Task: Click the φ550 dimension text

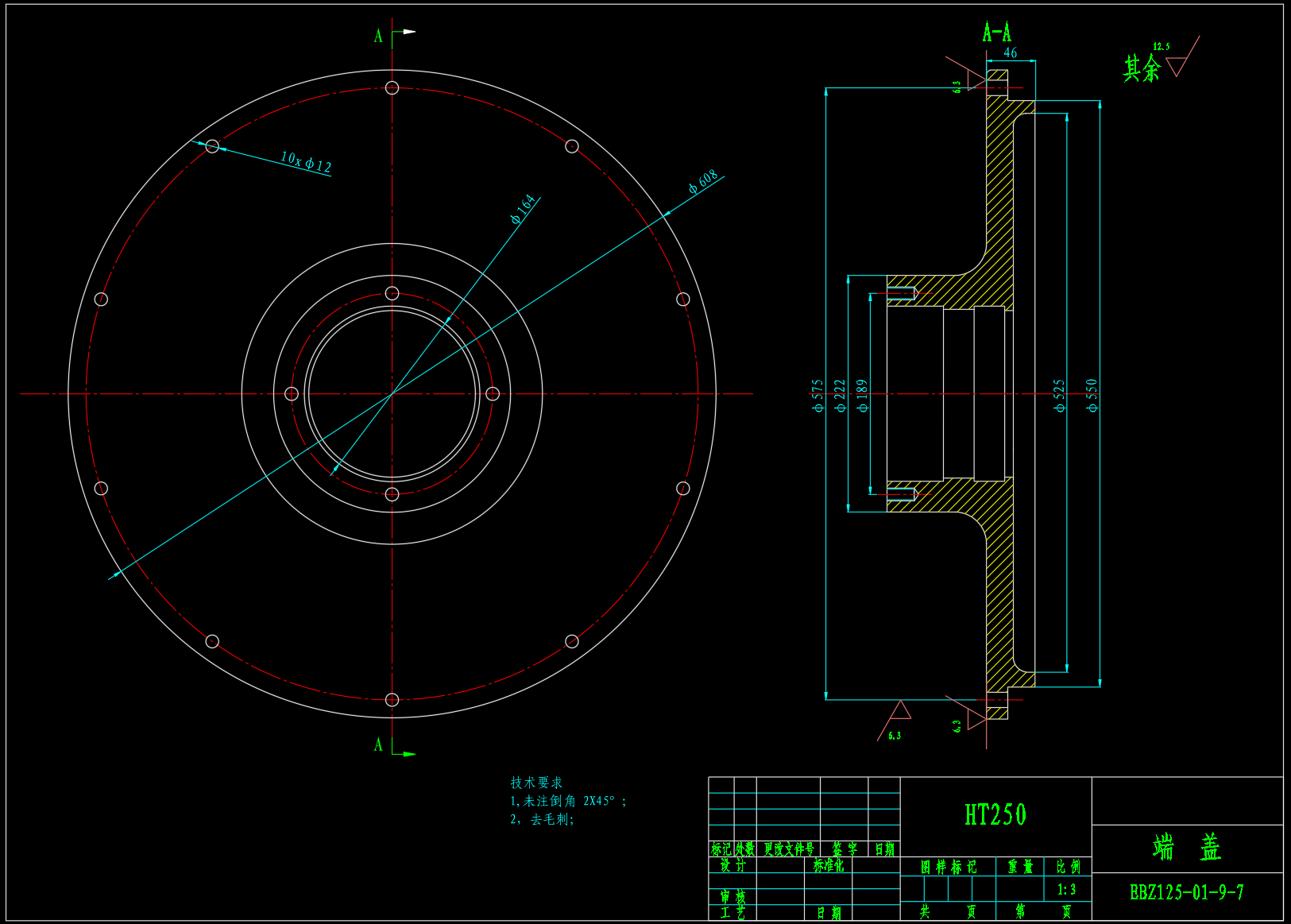Action: 1092,395
